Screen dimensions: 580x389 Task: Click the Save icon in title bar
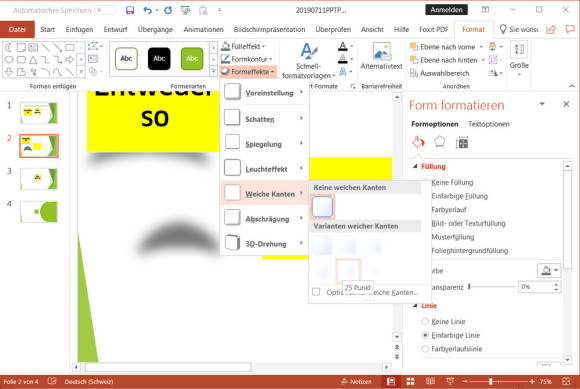(x=130, y=10)
